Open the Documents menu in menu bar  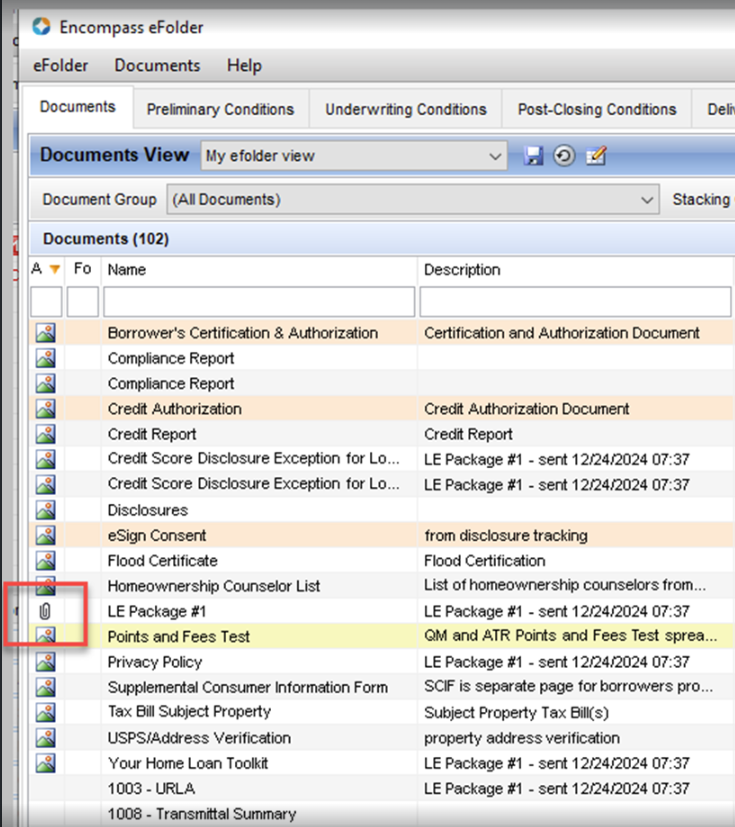[x=157, y=65]
